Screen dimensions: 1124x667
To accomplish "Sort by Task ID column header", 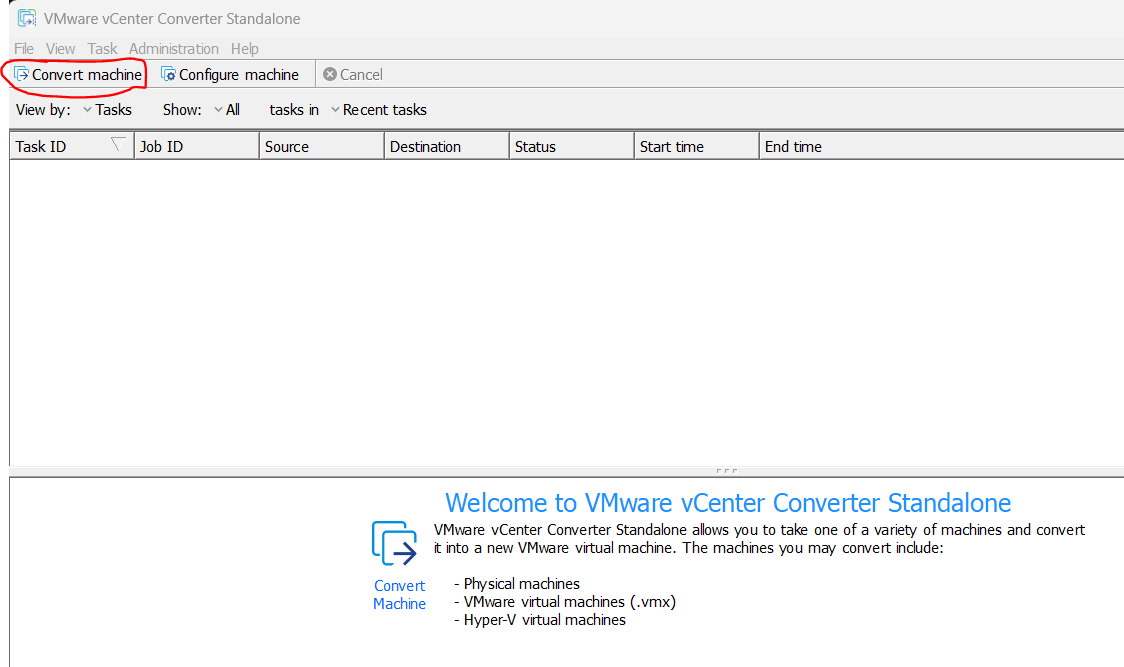I will click(72, 146).
